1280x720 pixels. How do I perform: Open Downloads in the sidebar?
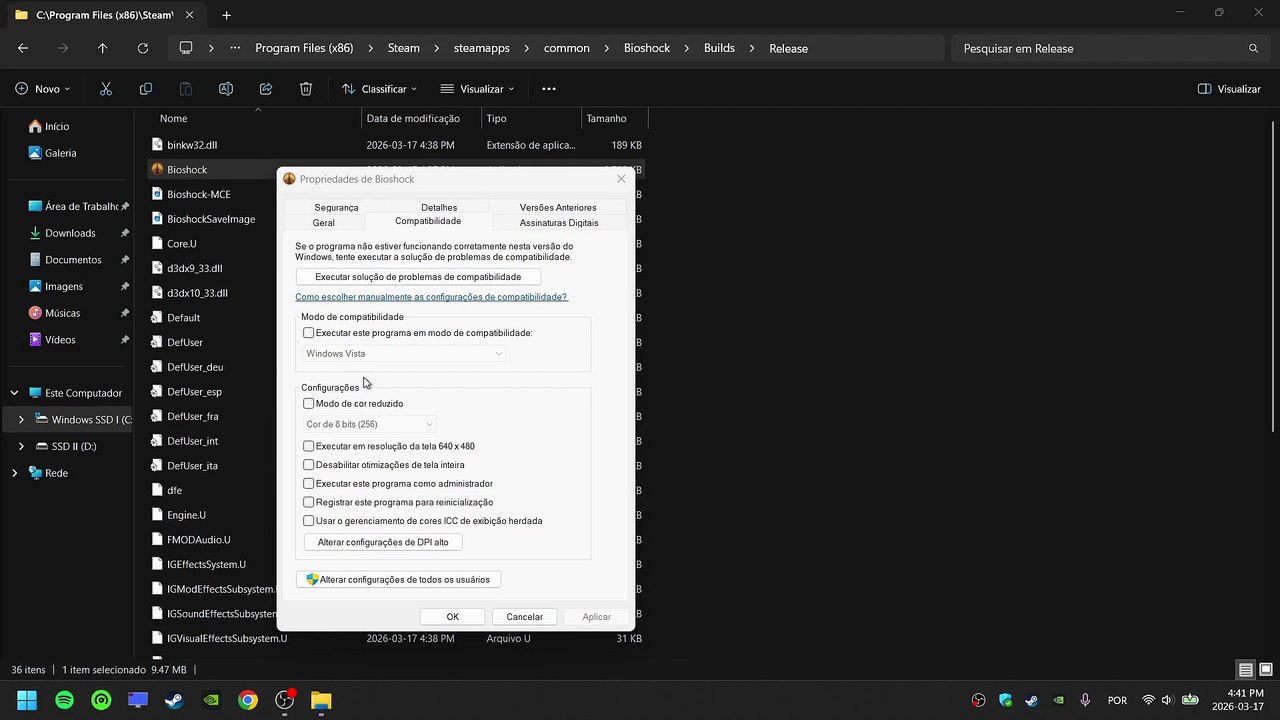click(x=70, y=233)
